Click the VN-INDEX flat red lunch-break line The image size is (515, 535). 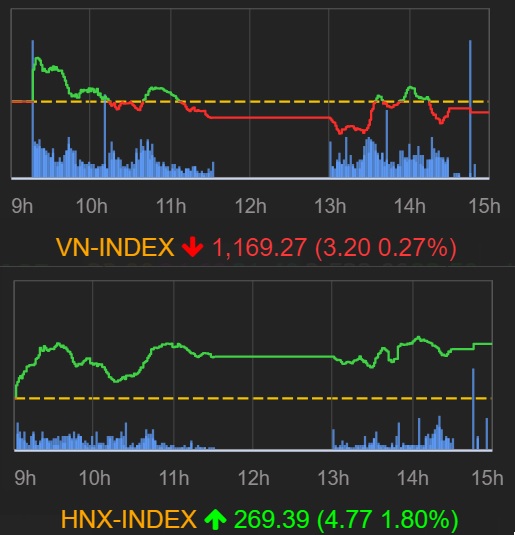coord(270,118)
